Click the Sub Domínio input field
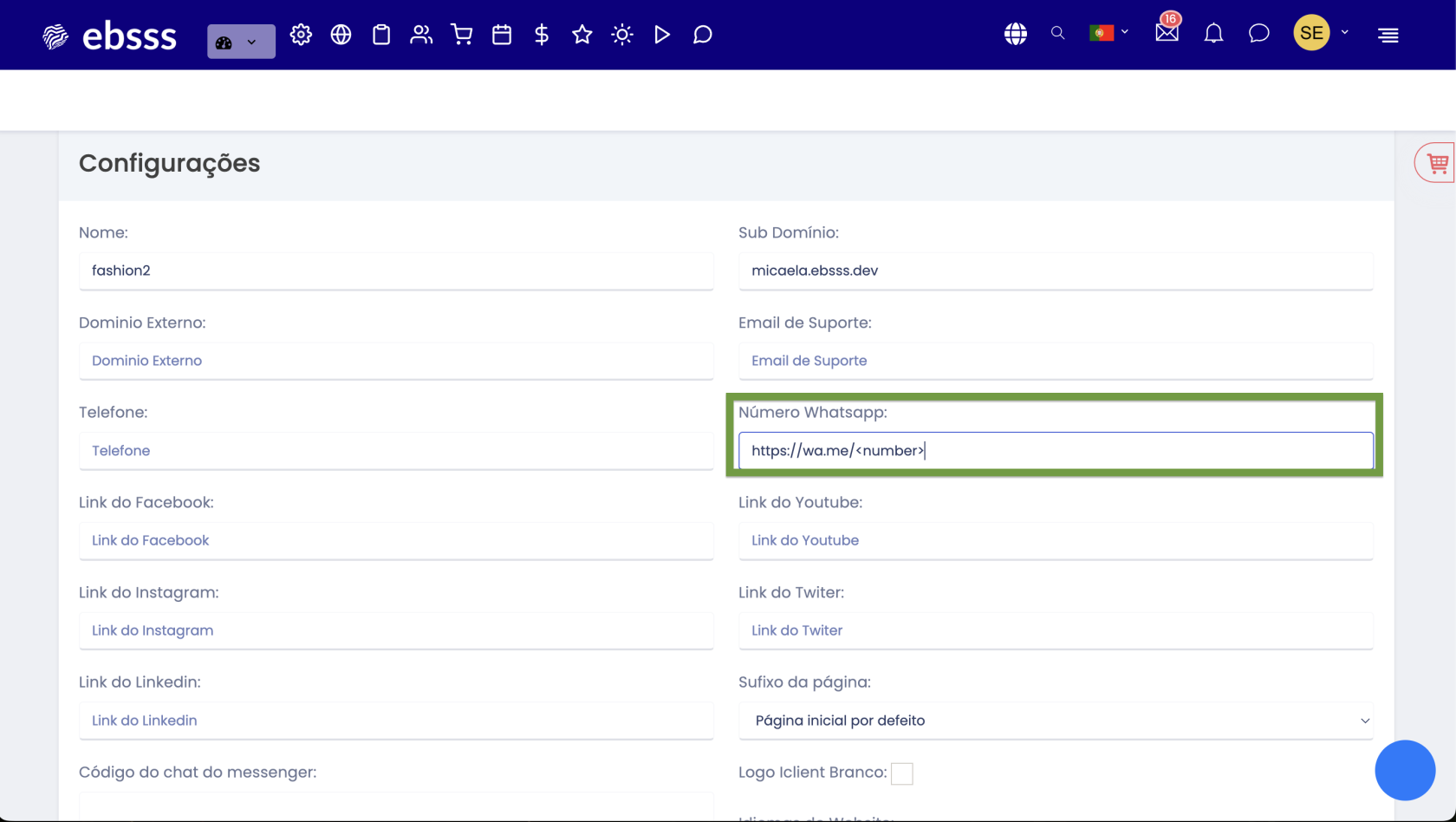The image size is (1456, 822). (x=1056, y=271)
